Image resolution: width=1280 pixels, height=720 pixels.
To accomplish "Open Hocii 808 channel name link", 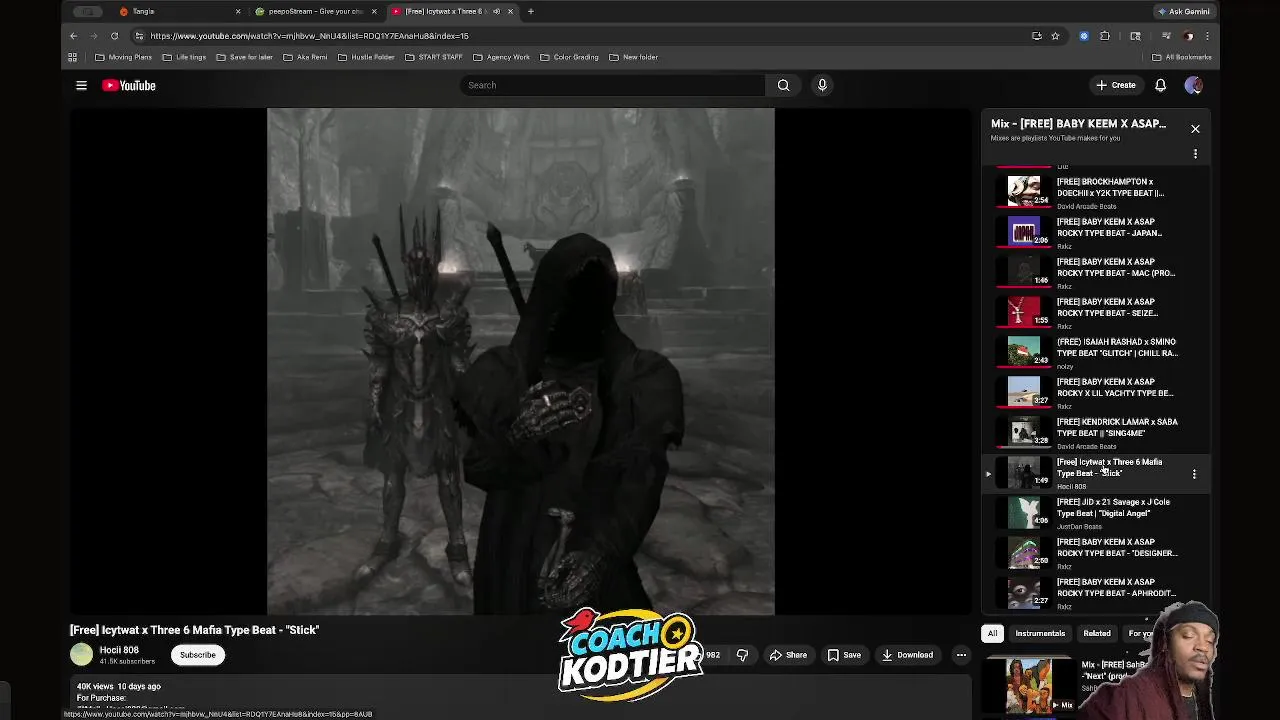I will [119, 650].
